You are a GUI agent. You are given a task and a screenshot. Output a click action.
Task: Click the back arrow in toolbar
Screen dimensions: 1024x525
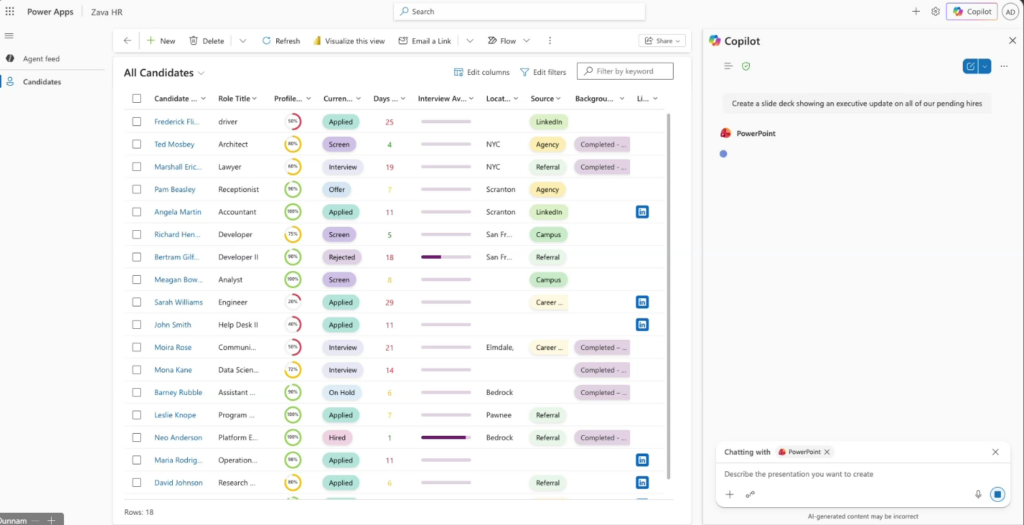tap(127, 41)
